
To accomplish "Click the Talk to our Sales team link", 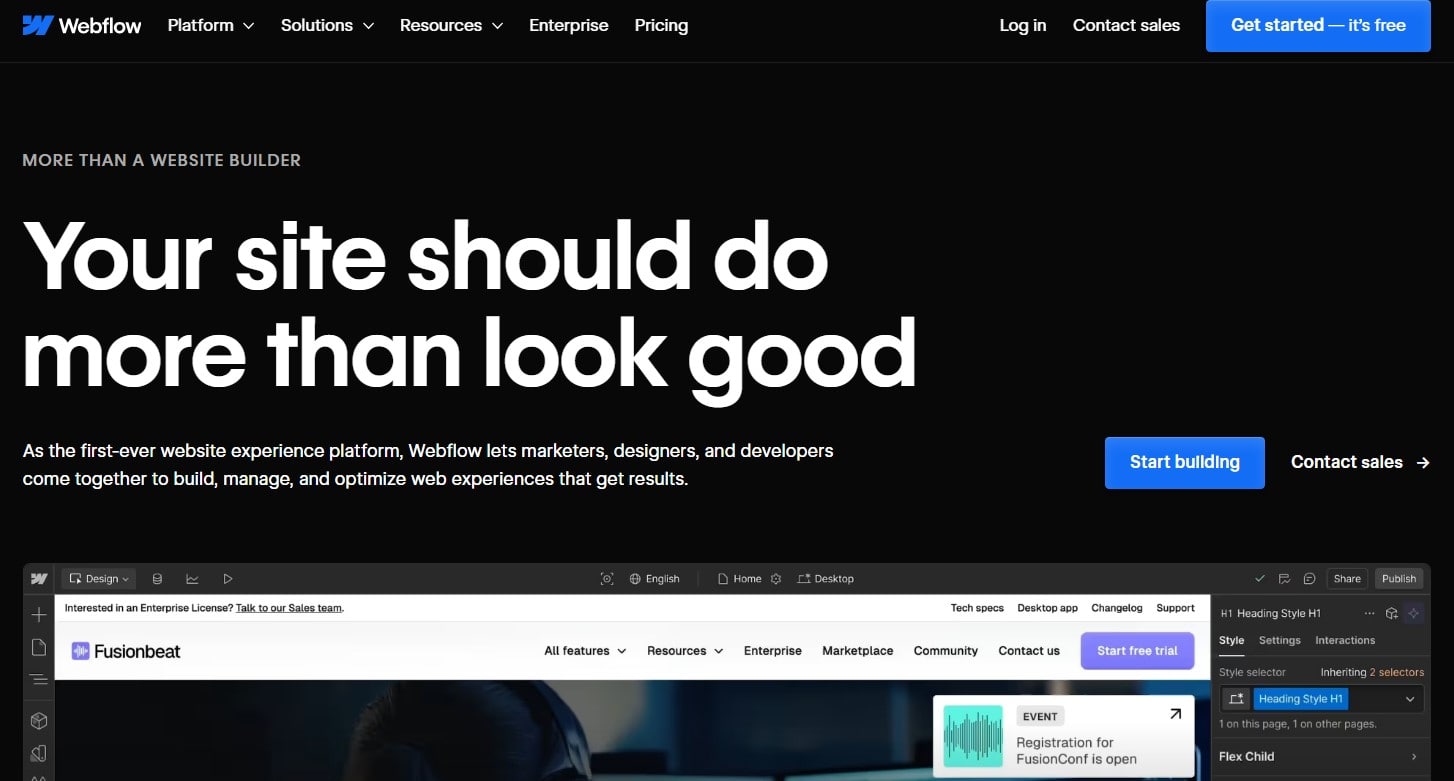I will (289, 608).
